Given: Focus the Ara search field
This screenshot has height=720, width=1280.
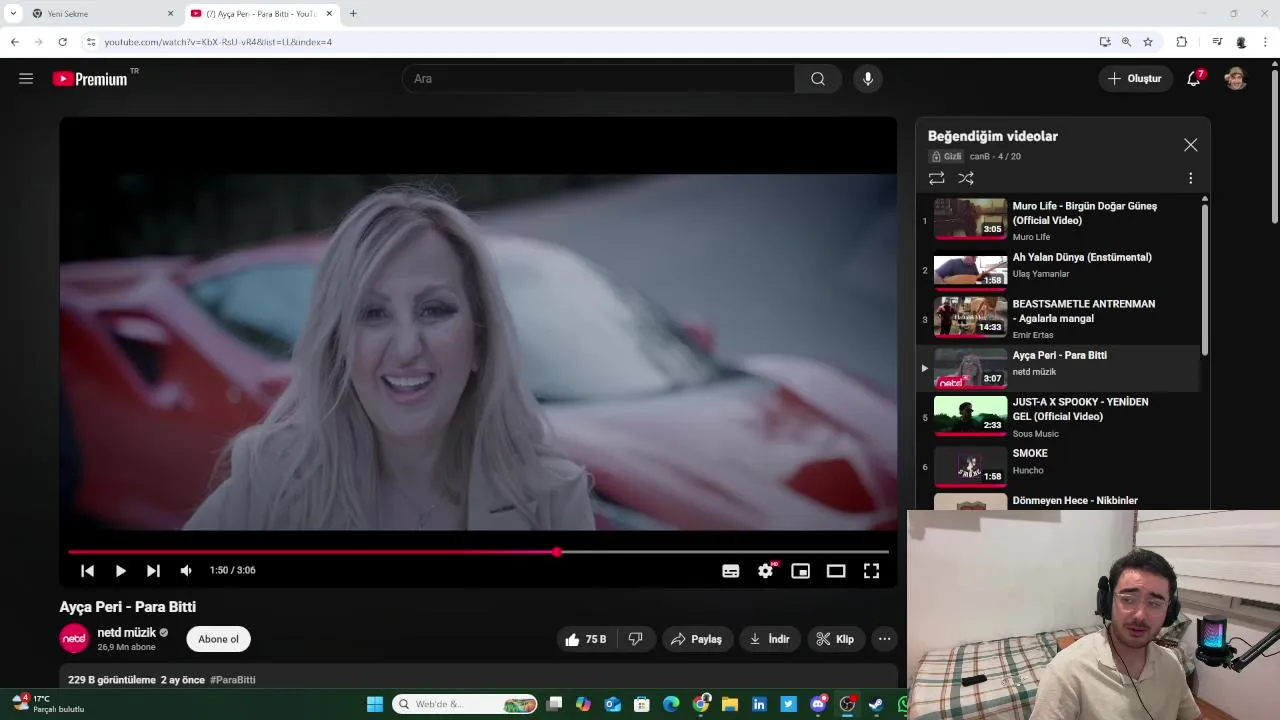Looking at the screenshot, I should [598, 79].
